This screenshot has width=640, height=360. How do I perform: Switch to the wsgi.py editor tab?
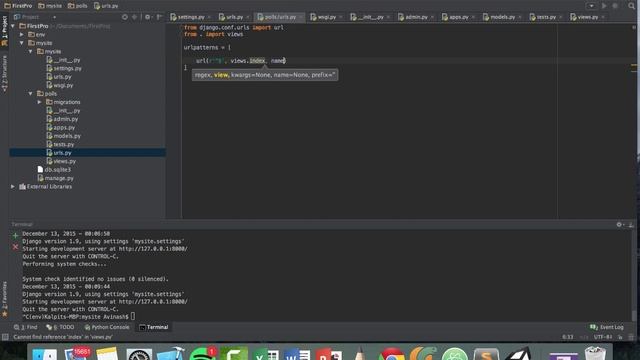point(326,17)
